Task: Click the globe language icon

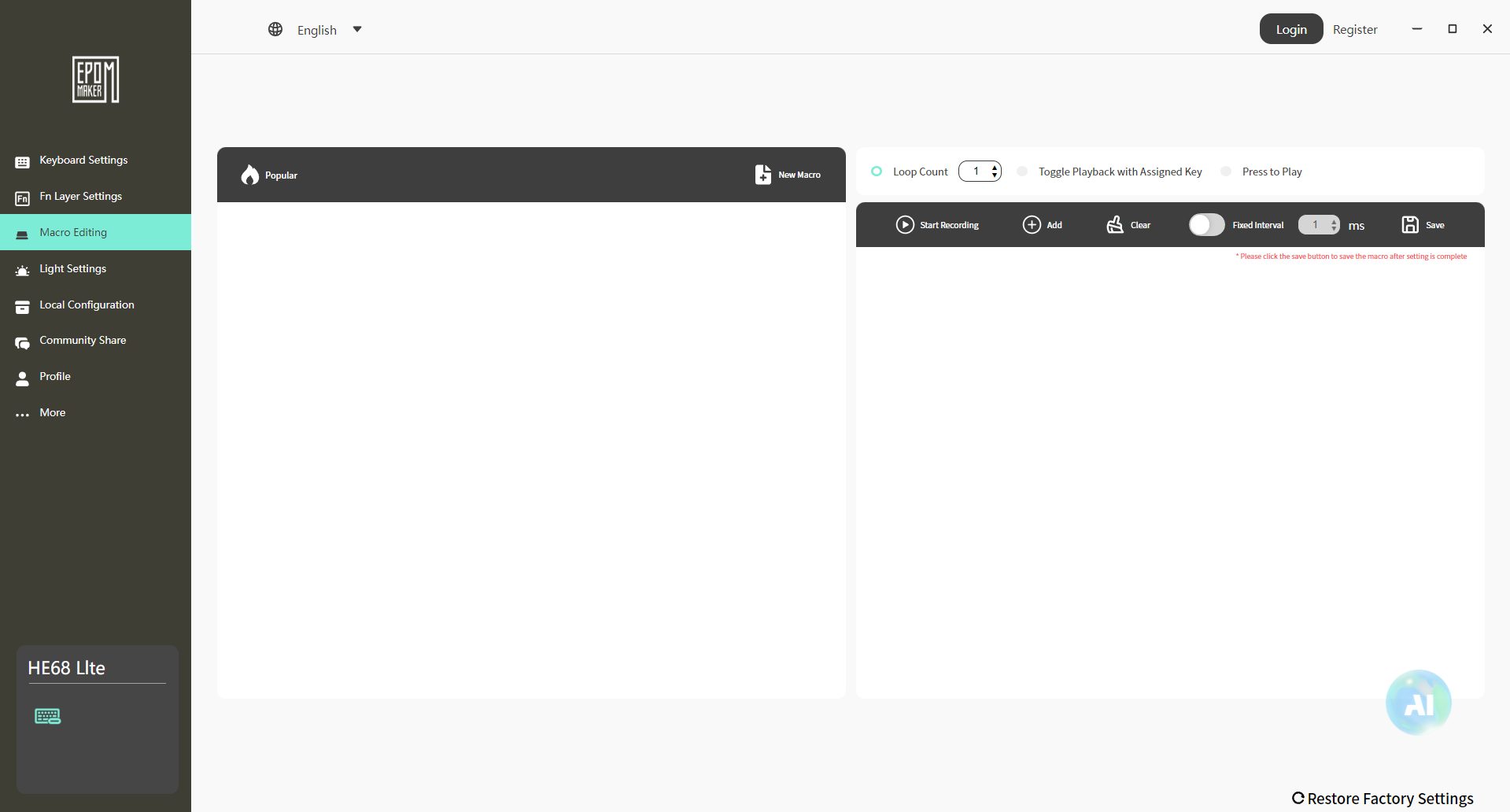Action: click(x=275, y=29)
